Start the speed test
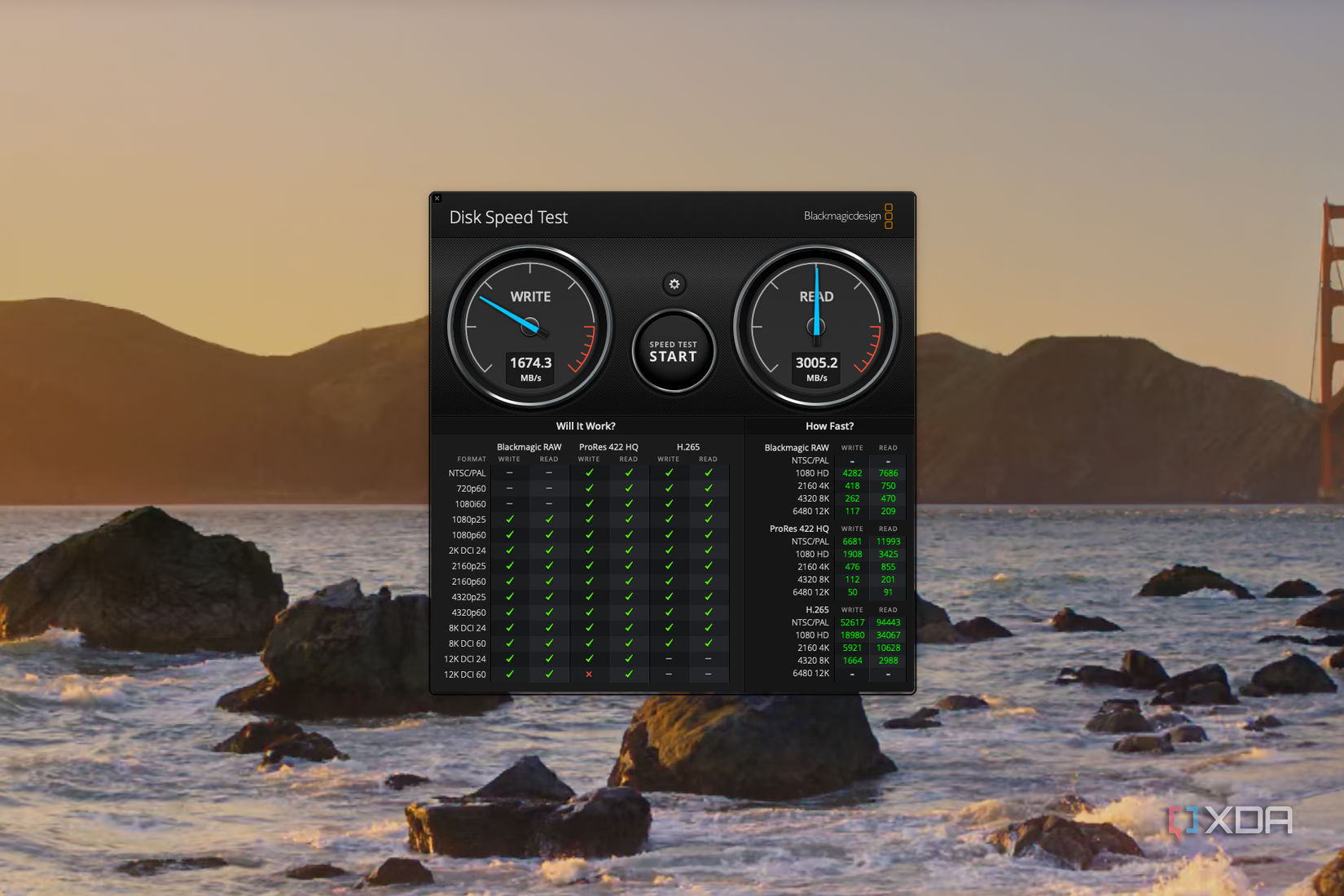1344x896 pixels. (x=674, y=351)
